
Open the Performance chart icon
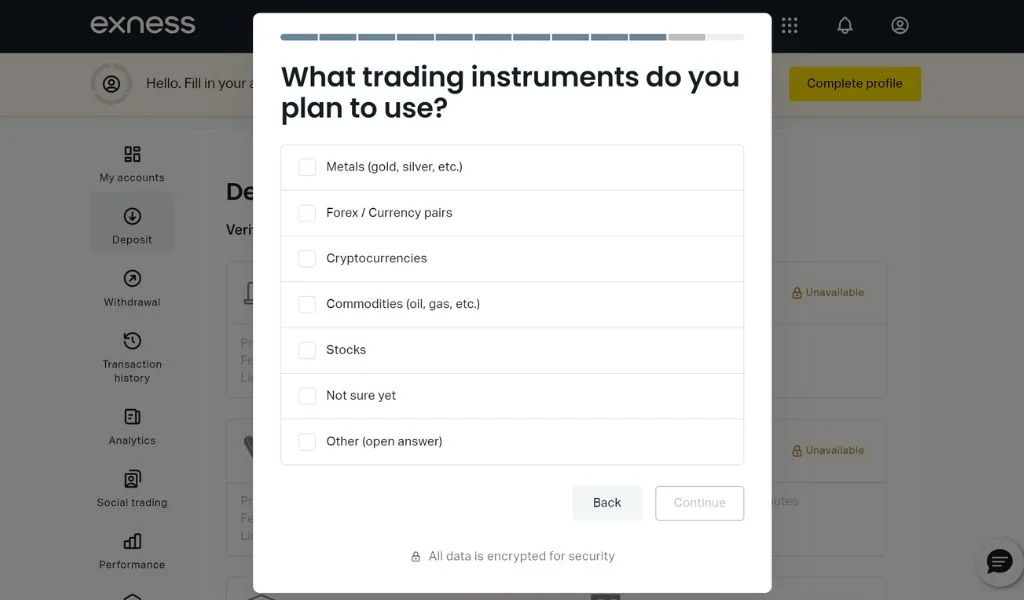[131, 543]
